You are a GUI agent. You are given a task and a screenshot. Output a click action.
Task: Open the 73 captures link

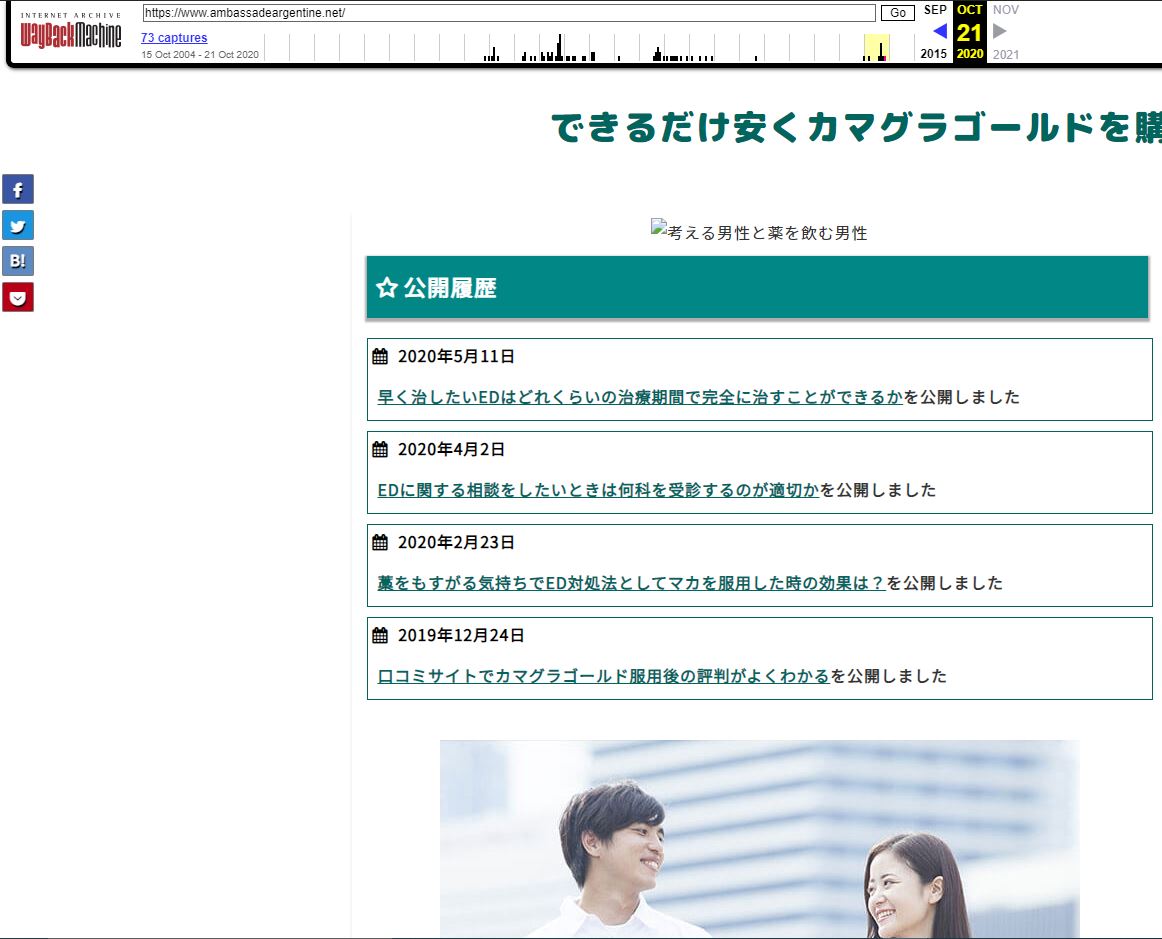tap(174, 38)
